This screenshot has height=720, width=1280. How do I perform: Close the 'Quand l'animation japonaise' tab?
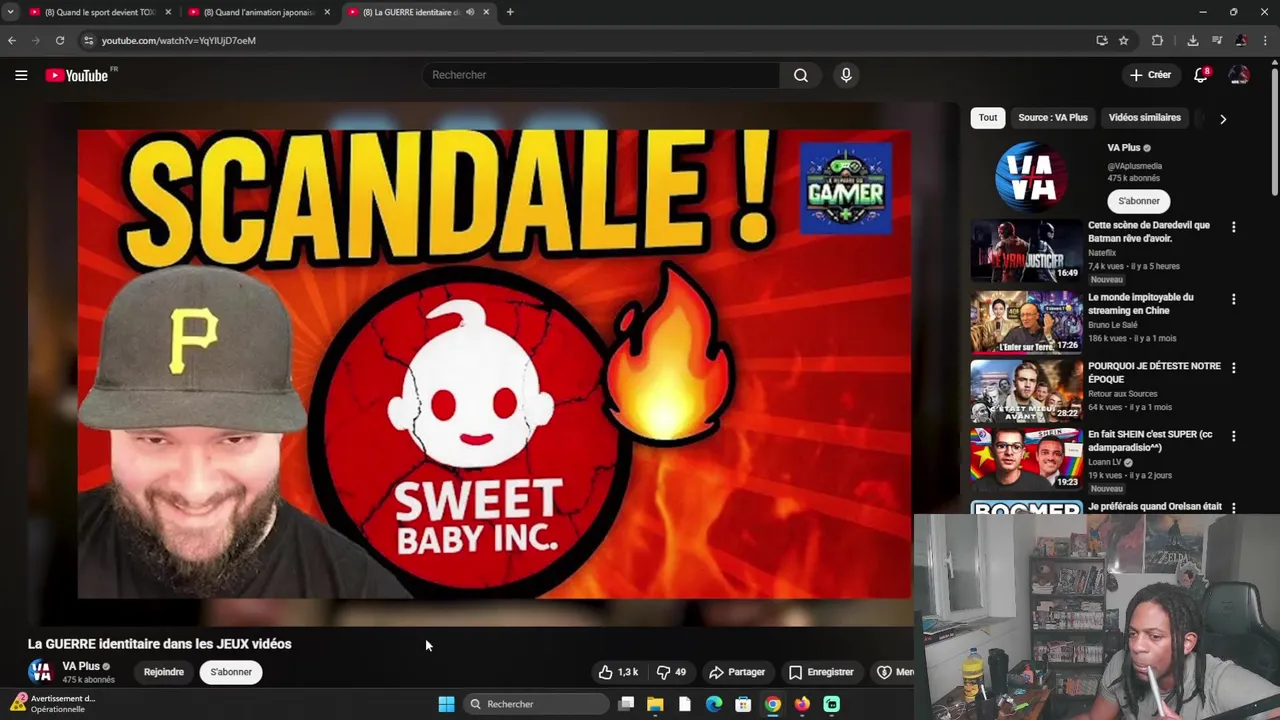327,12
